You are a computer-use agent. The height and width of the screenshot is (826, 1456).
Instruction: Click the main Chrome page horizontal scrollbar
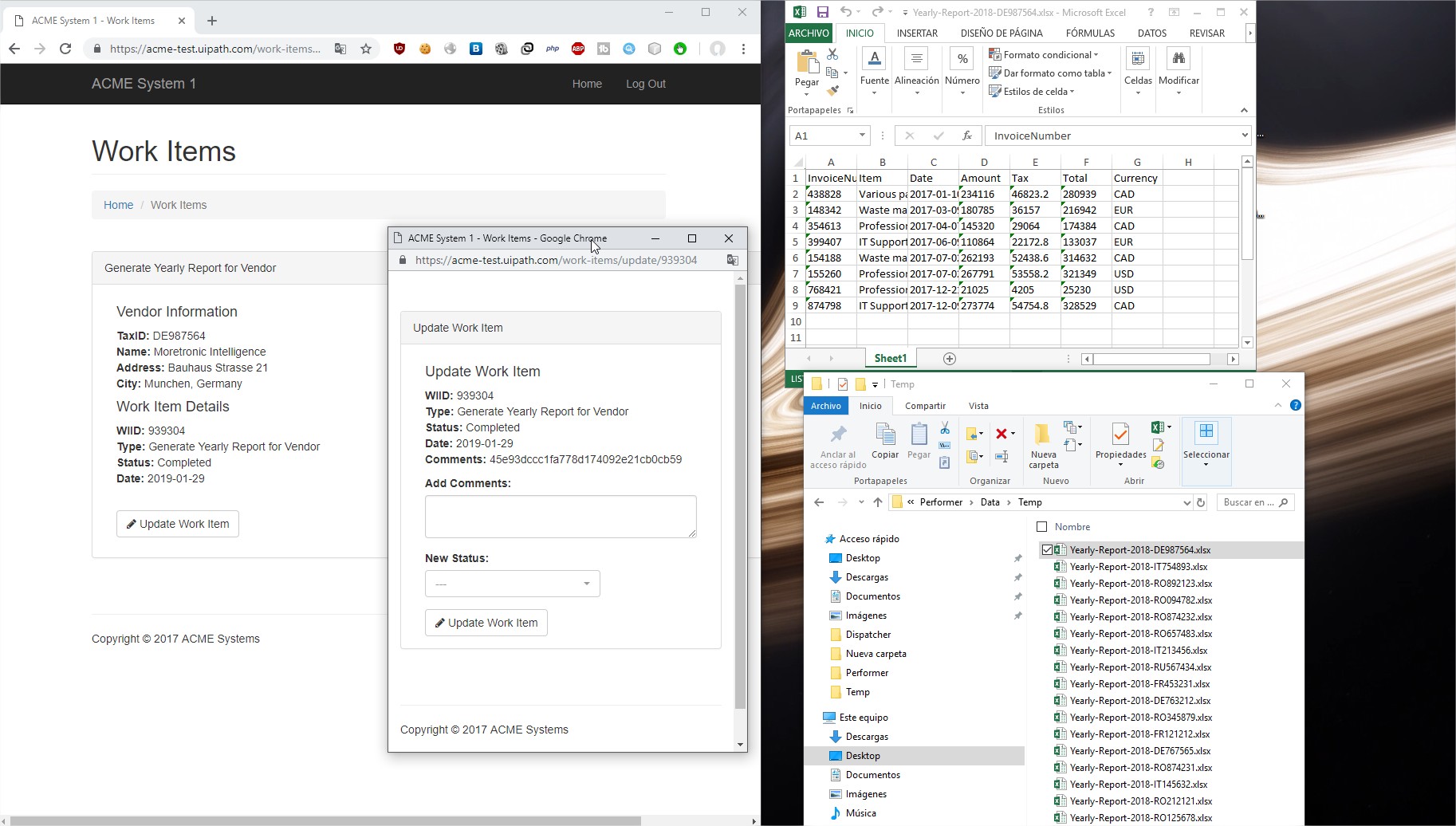[x=325, y=820]
